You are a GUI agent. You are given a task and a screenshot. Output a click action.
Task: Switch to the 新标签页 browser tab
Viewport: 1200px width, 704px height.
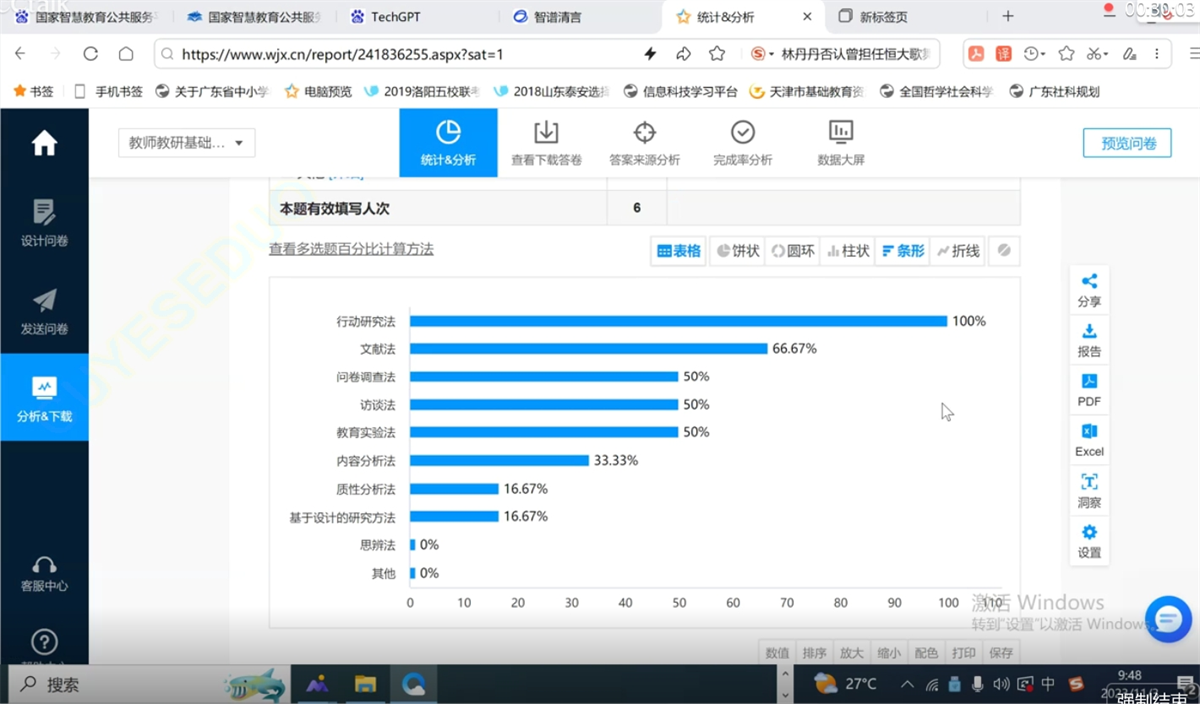[905, 16]
